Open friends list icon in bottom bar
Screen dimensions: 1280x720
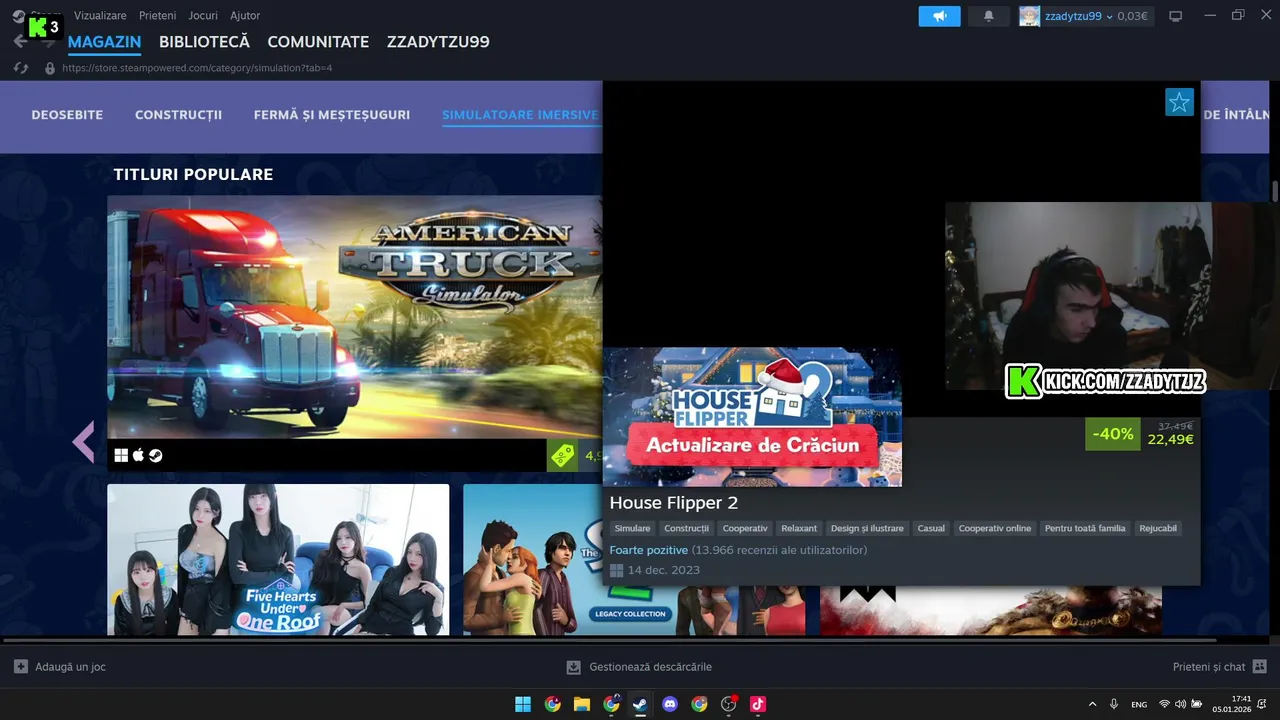point(1259,666)
